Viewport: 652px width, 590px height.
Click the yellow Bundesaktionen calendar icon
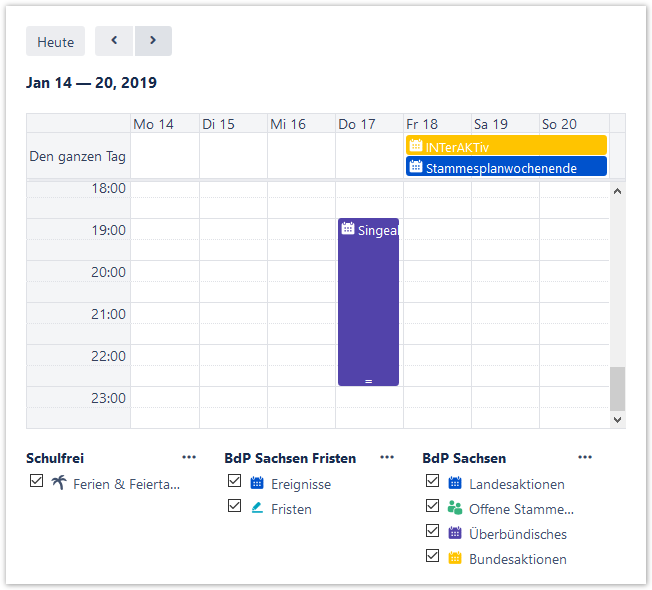[x=455, y=558]
